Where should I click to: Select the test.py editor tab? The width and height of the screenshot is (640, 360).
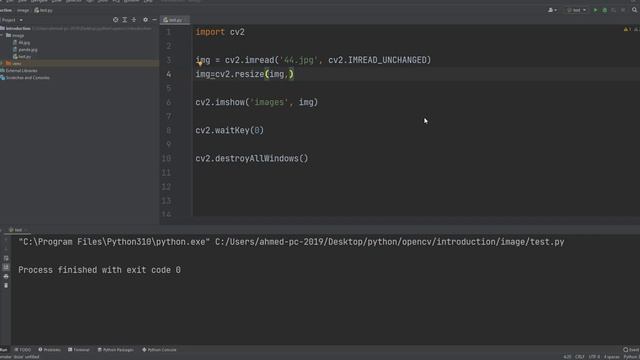[174, 20]
